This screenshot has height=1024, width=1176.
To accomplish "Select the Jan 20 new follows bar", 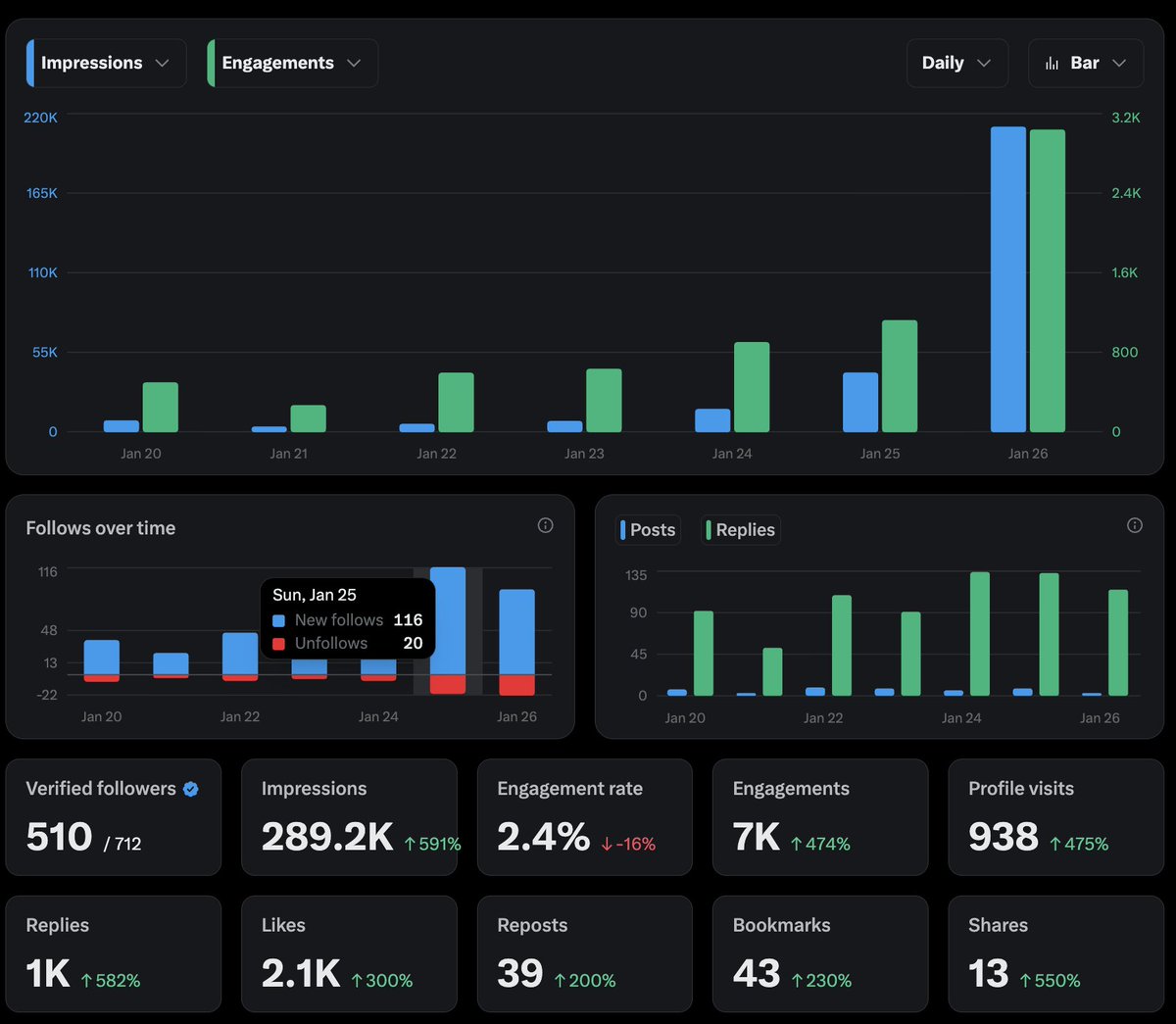I will (102, 658).
